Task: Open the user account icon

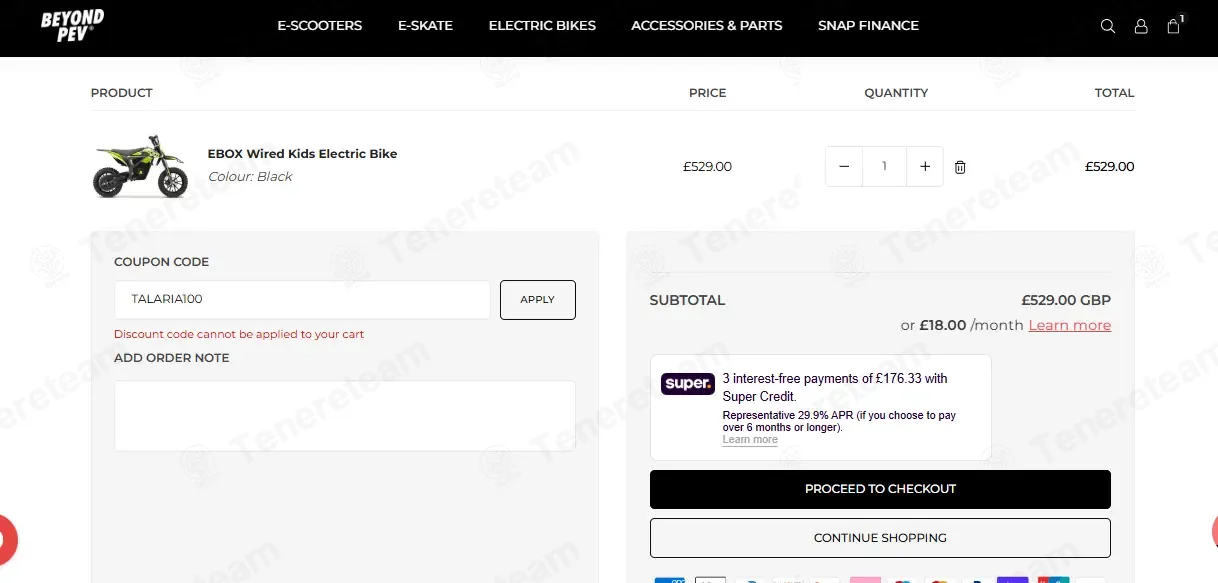Action: [1141, 26]
